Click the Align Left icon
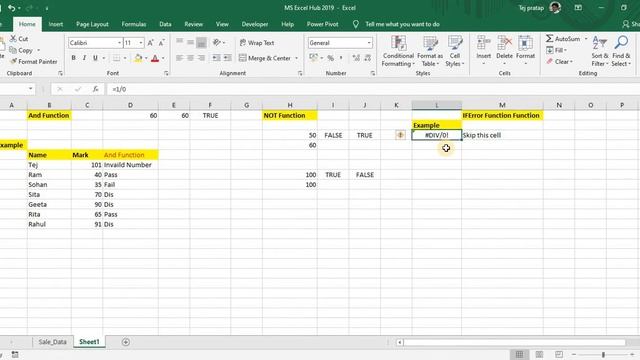This screenshot has width=640, height=360. [179, 58]
